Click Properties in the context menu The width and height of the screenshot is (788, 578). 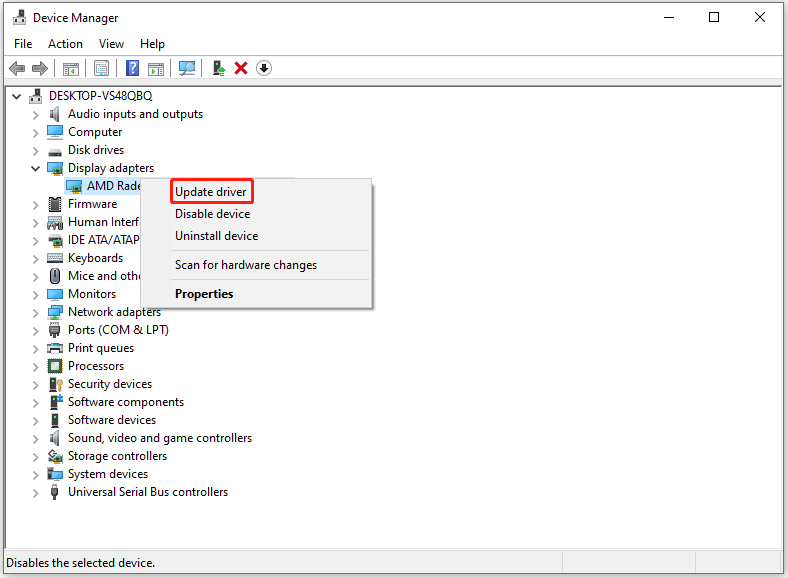click(204, 294)
